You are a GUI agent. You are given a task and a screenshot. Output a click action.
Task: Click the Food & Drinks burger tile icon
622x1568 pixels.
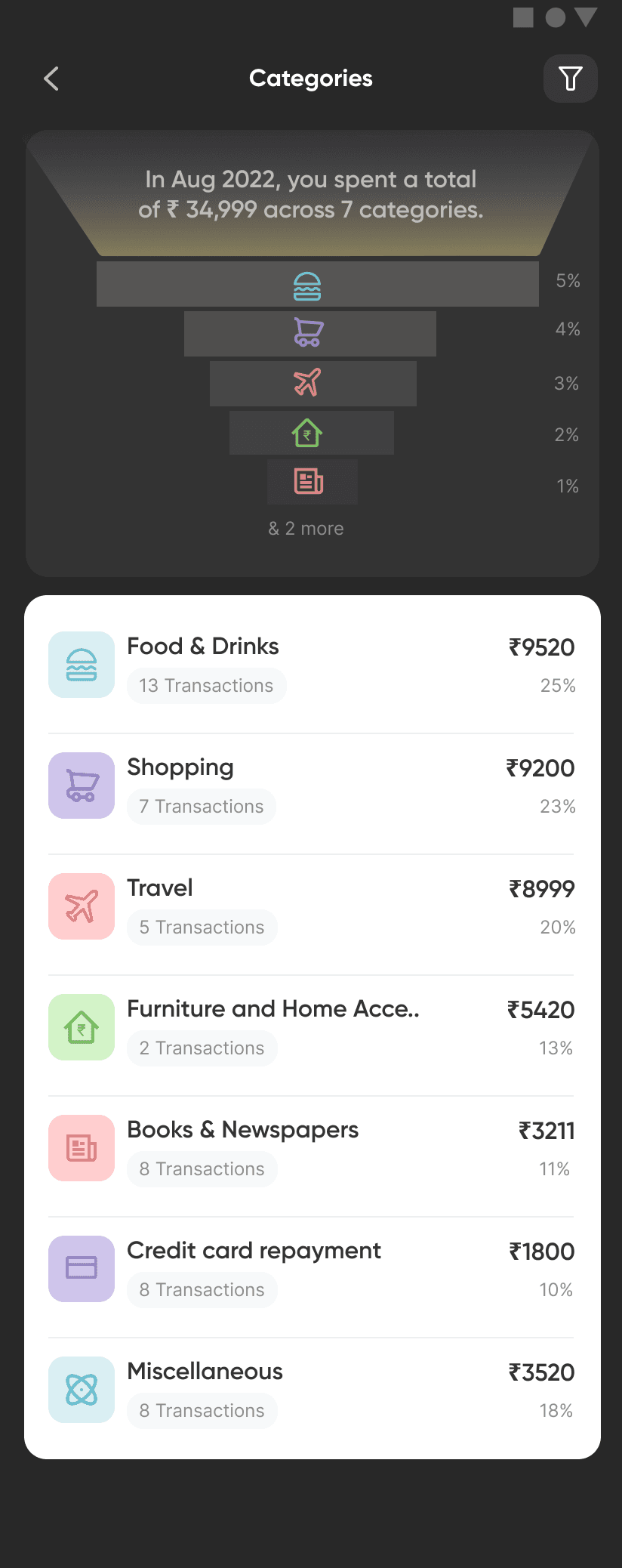click(82, 665)
